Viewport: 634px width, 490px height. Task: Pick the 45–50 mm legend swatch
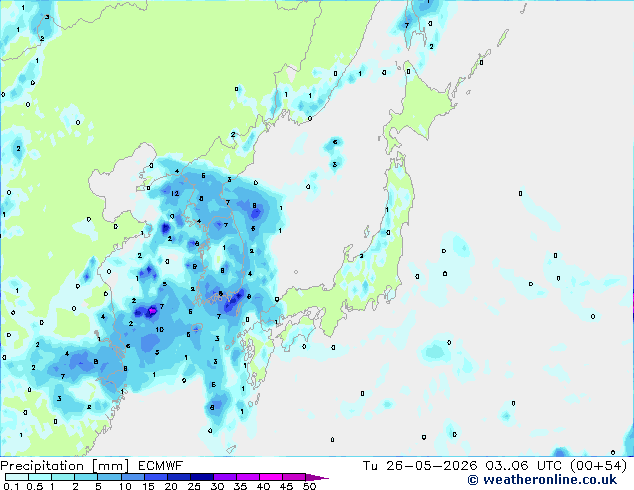(x=294, y=477)
